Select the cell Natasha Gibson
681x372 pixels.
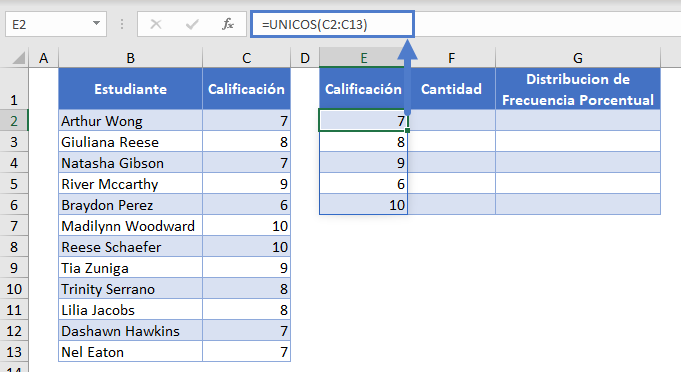pos(130,163)
